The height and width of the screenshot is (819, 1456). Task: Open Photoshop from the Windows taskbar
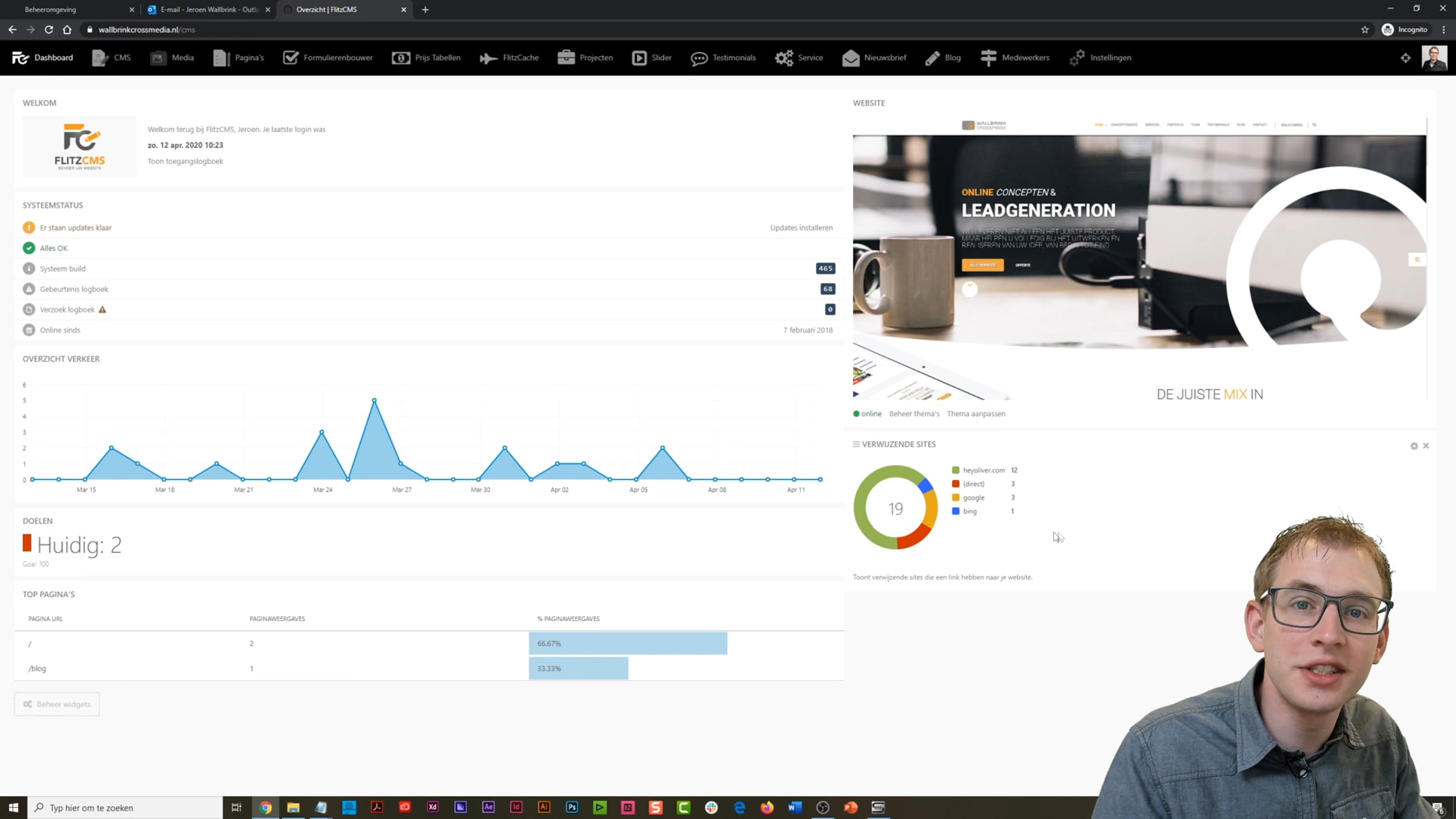pyautogui.click(x=571, y=807)
